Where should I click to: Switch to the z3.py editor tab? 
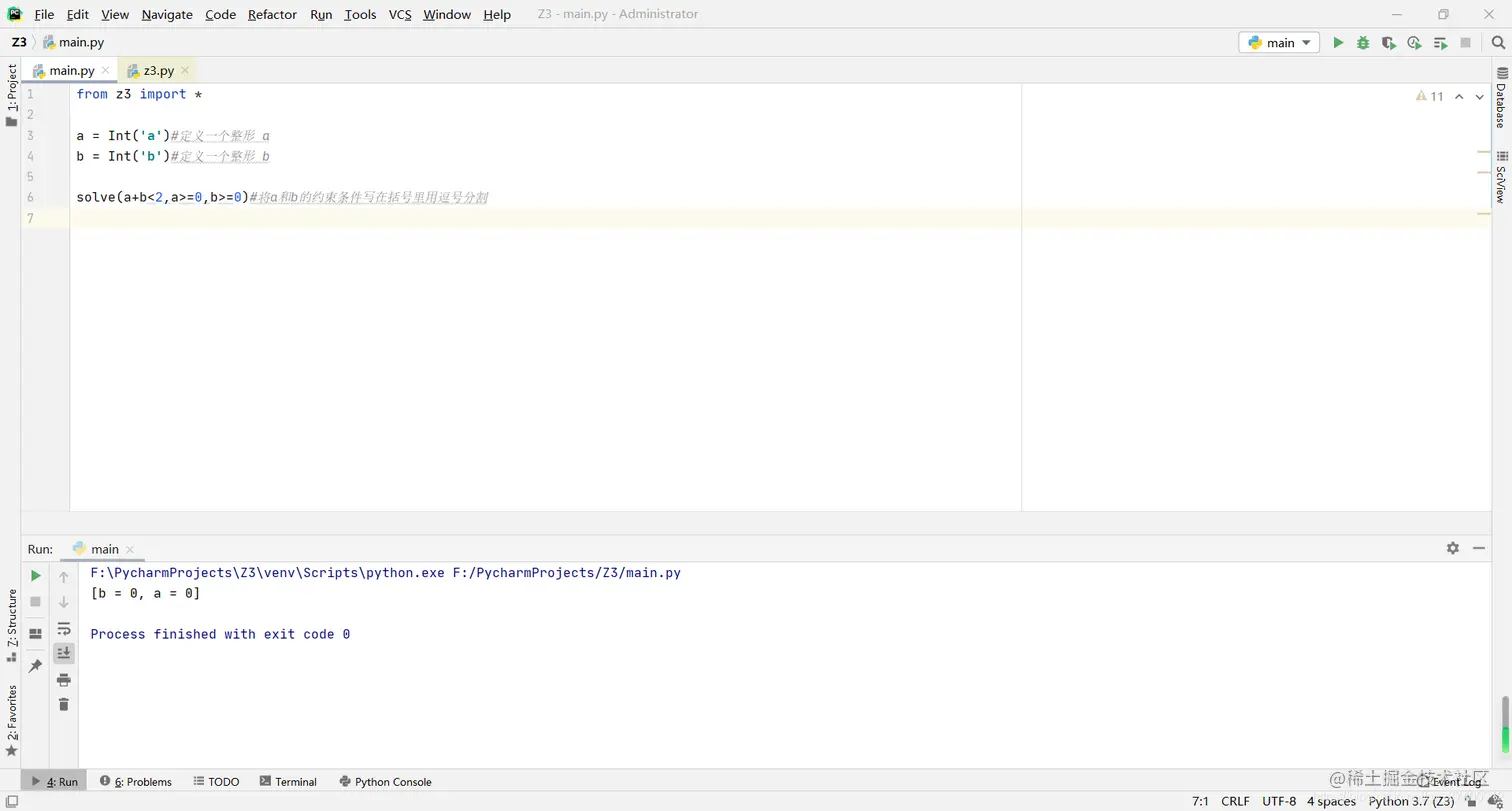point(158,70)
